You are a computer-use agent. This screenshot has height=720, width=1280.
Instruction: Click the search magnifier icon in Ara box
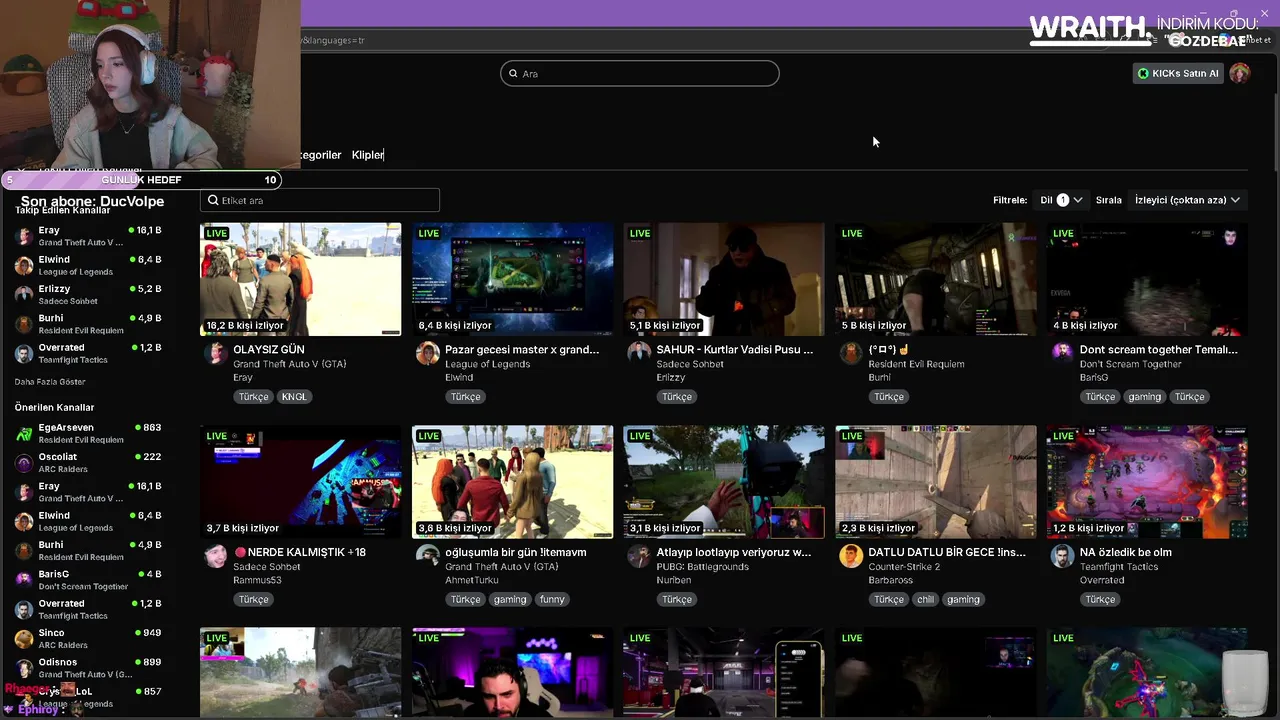click(514, 73)
